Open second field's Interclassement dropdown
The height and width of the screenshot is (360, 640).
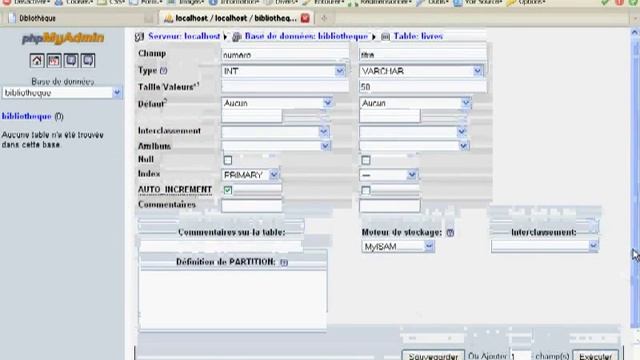413,131
